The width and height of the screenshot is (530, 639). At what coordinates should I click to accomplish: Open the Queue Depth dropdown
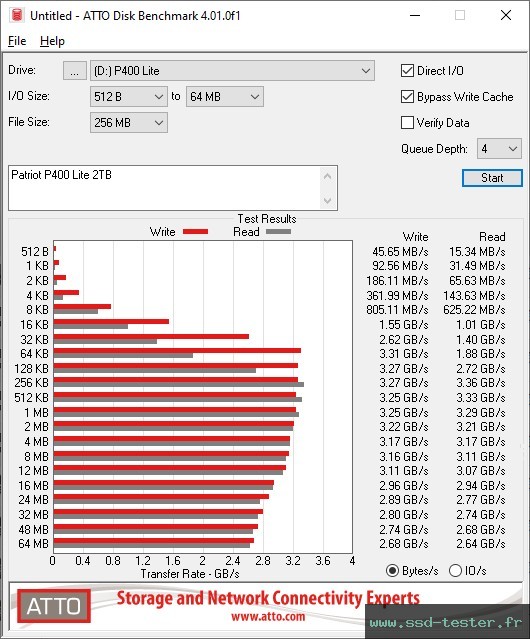[x=499, y=149]
